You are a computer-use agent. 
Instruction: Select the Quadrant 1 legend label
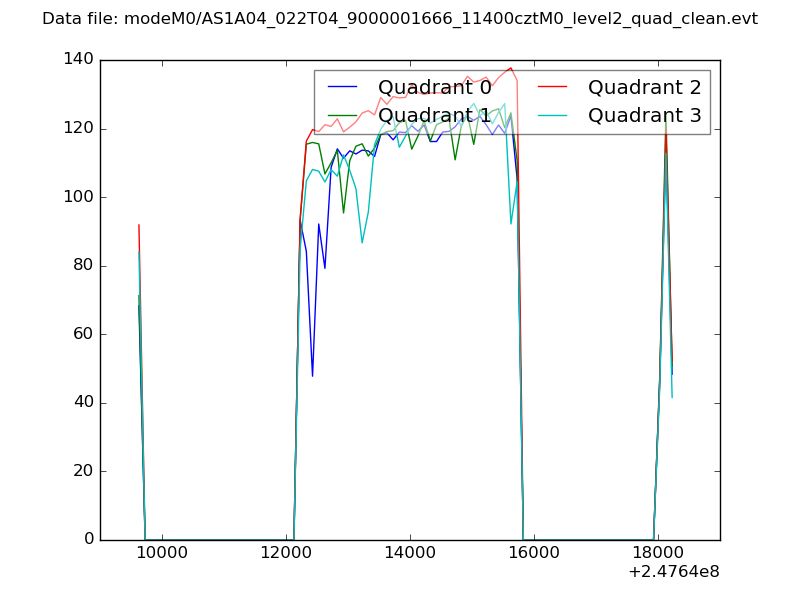point(435,115)
